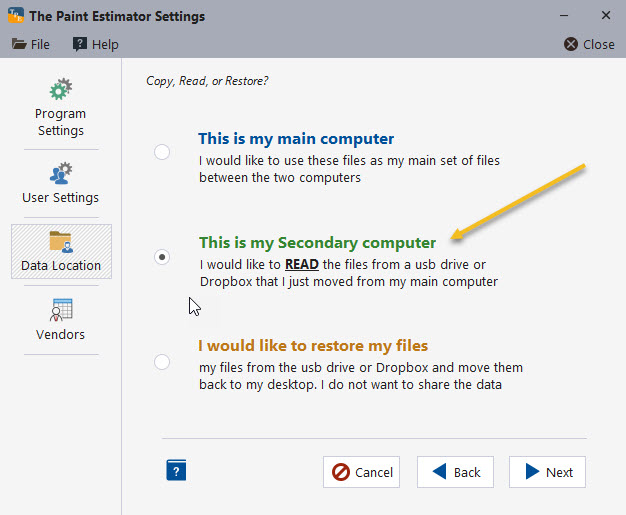Click the 'This is my Secondary computer' heading

317,243
